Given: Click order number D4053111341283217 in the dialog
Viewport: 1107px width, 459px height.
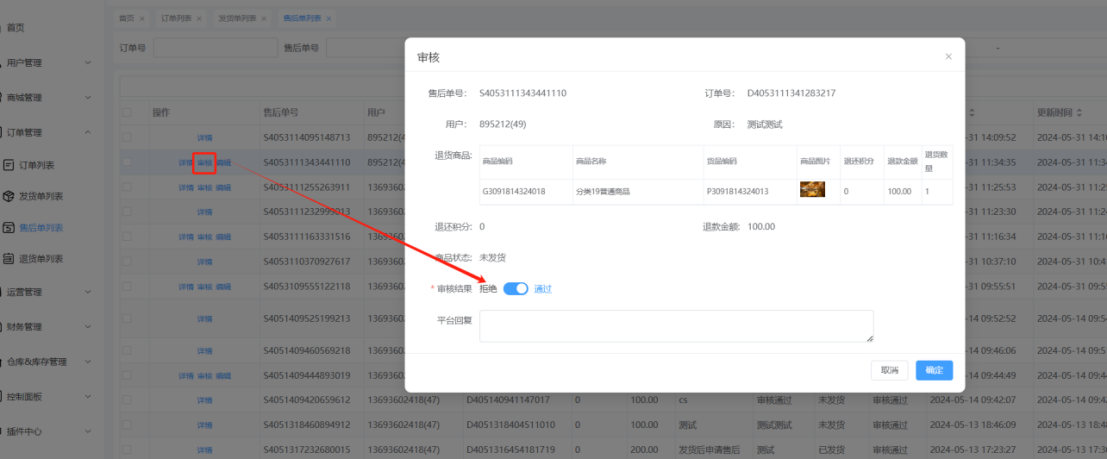Looking at the screenshot, I should (791, 93).
